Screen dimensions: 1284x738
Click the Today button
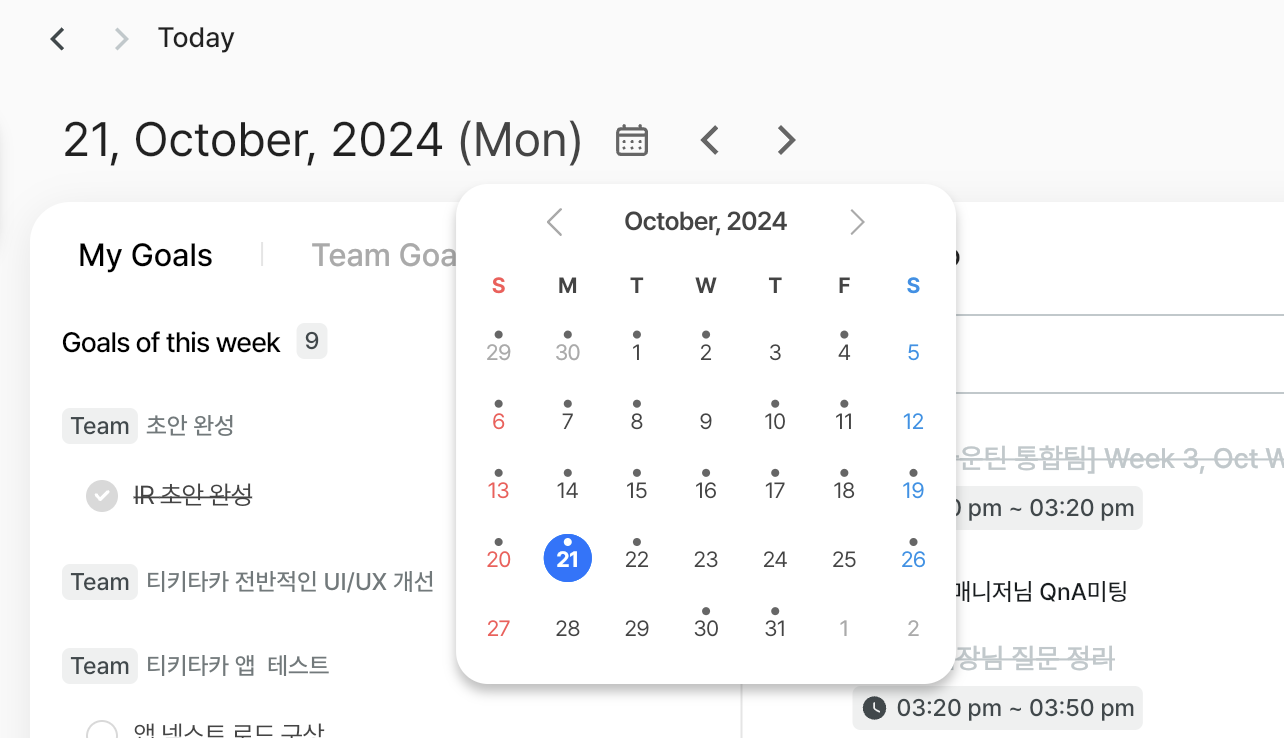click(x=196, y=38)
